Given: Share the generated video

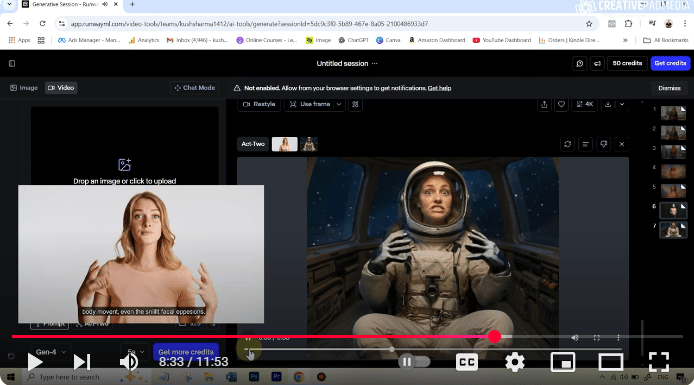Looking at the screenshot, I should click(x=544, y=104).
